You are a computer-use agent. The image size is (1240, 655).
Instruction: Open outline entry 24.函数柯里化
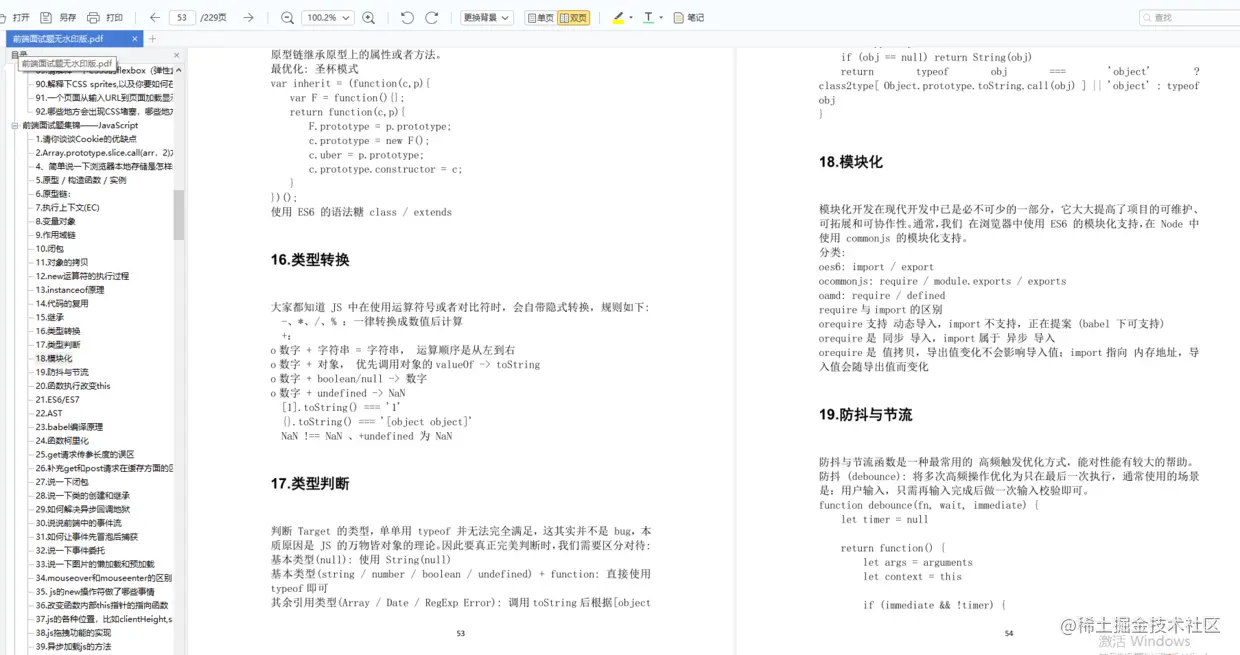pos(62,441)
